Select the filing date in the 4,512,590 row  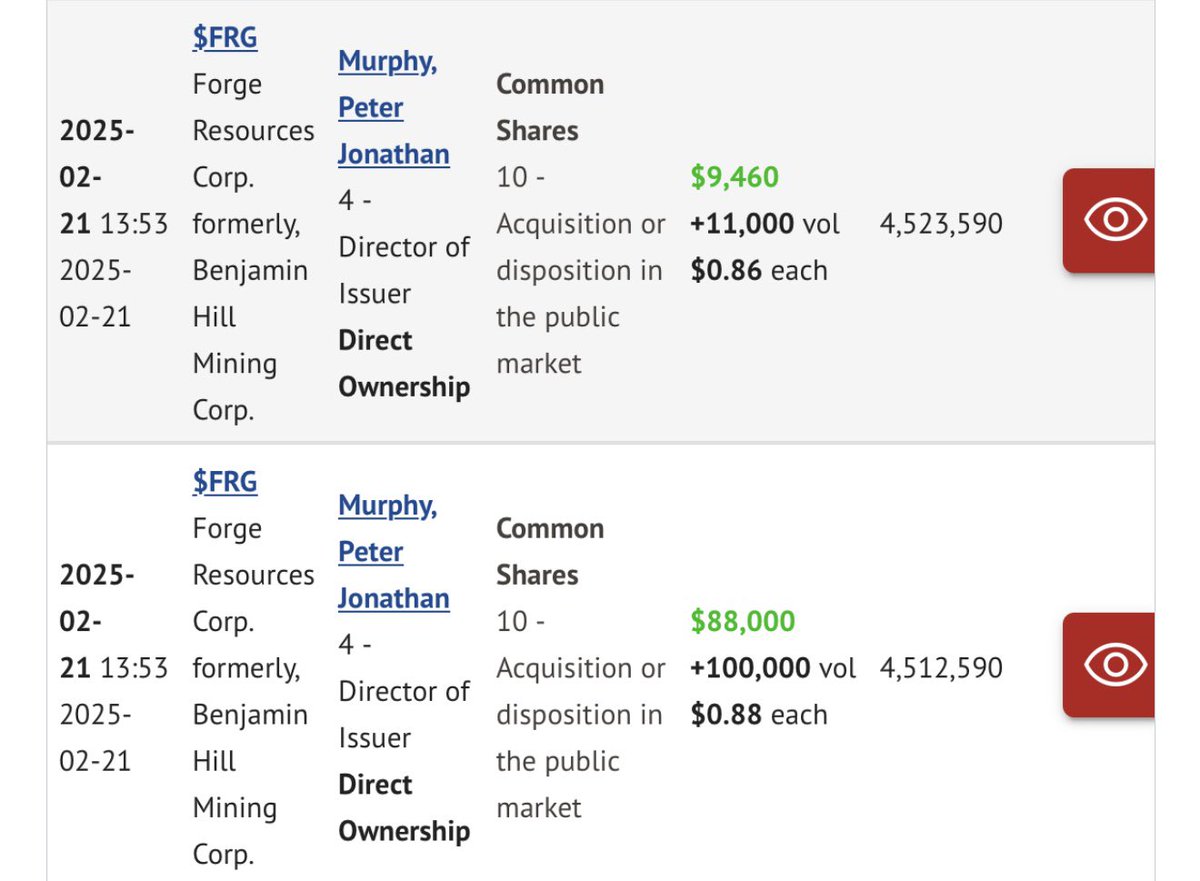click(x=114, y=622)
